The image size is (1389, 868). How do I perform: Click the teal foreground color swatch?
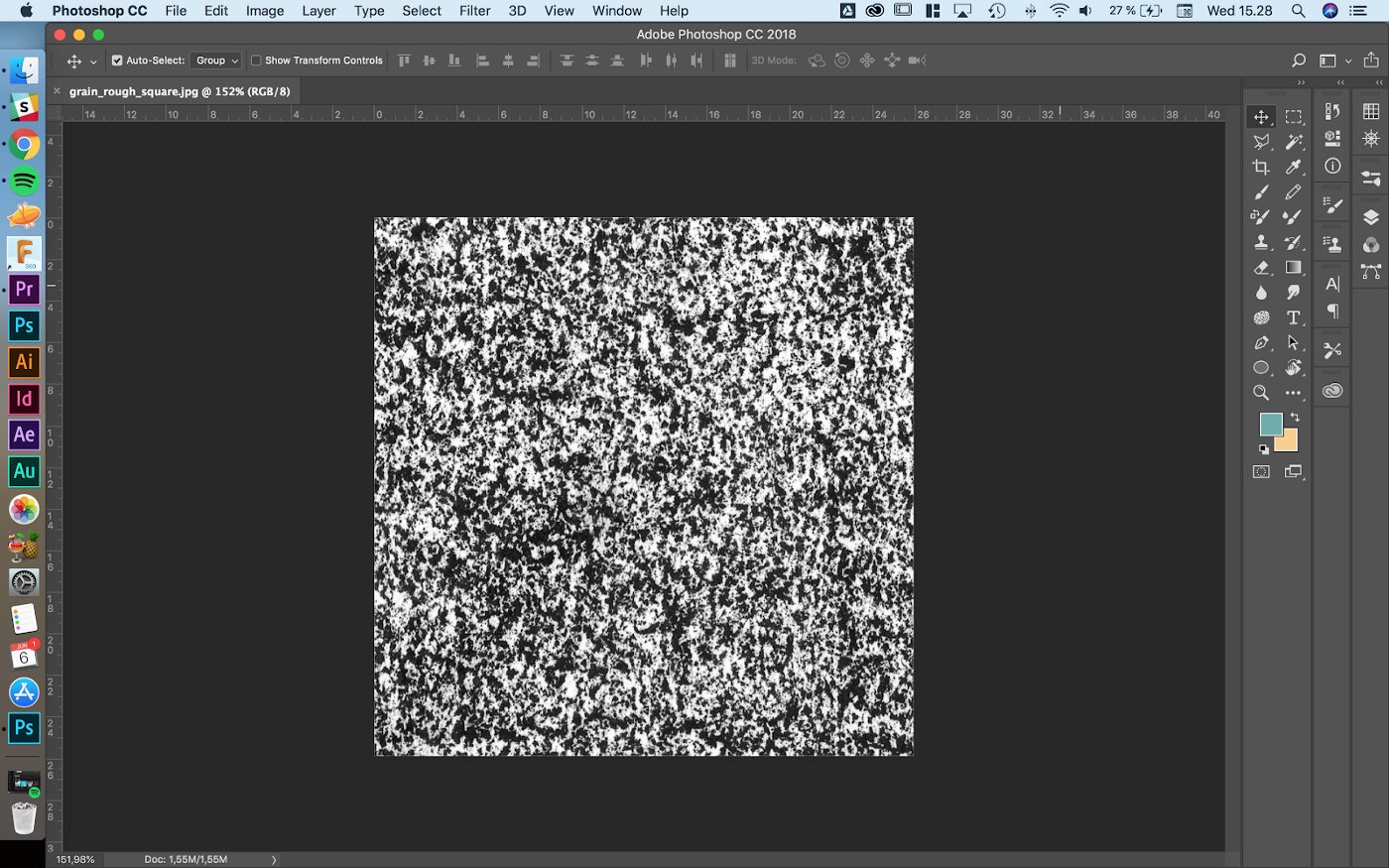(1270, 425)
